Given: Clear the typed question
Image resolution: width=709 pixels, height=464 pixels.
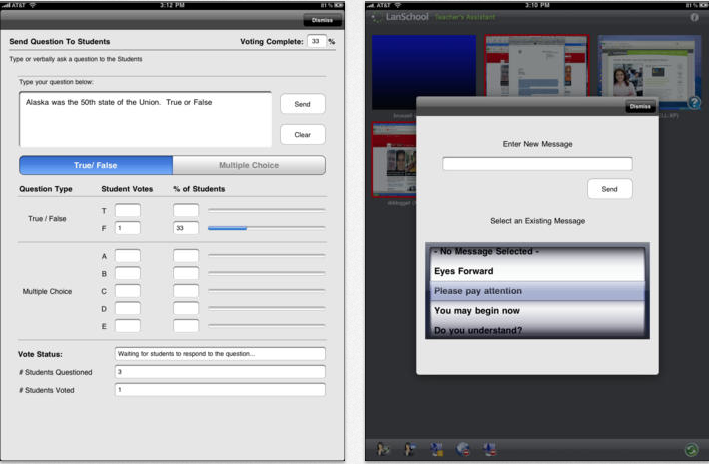Looking at the screenshot, I should pyautogui.click(x=303, y=135).
